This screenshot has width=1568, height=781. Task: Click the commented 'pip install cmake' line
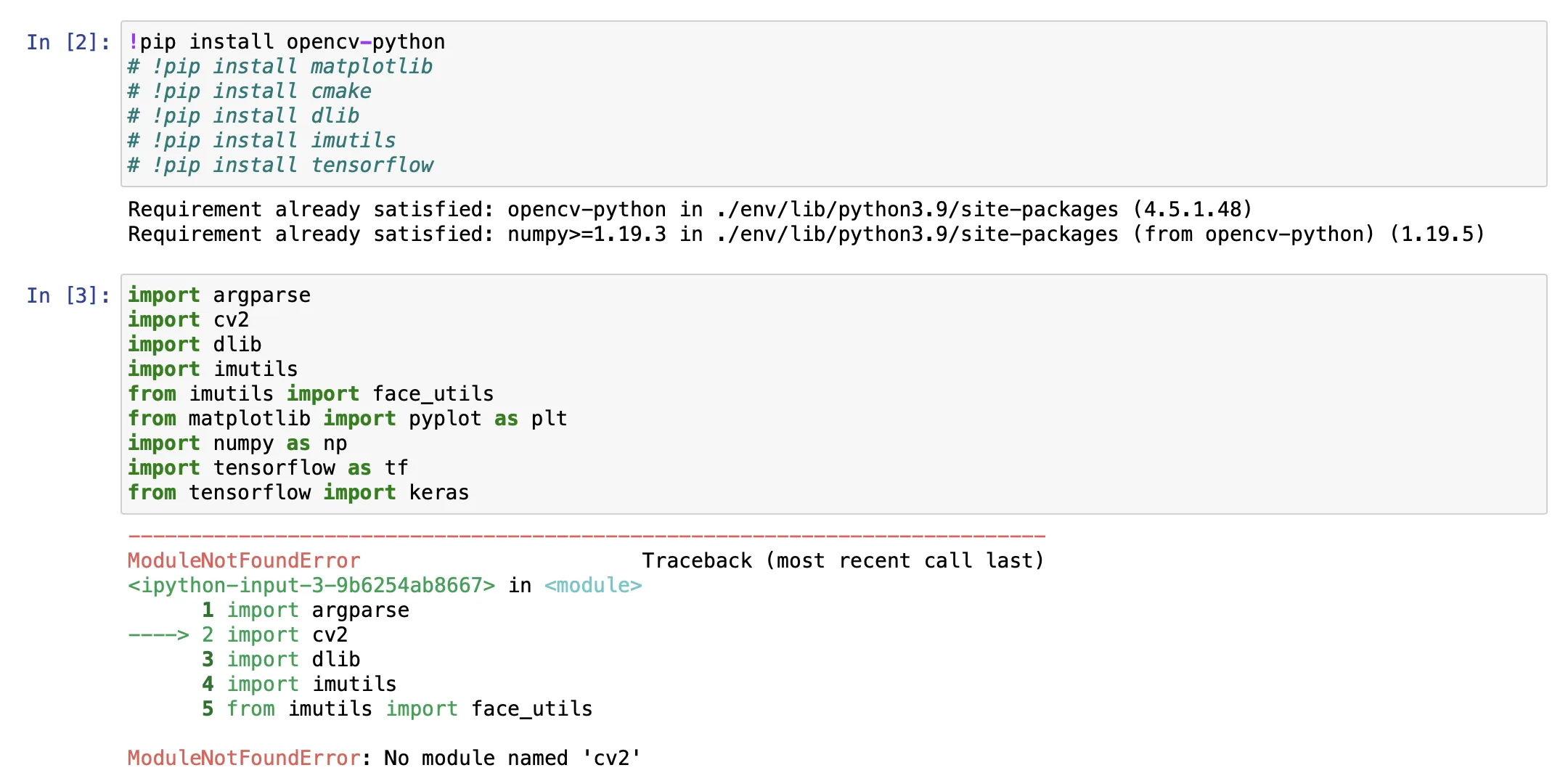(x=249, y=91)
